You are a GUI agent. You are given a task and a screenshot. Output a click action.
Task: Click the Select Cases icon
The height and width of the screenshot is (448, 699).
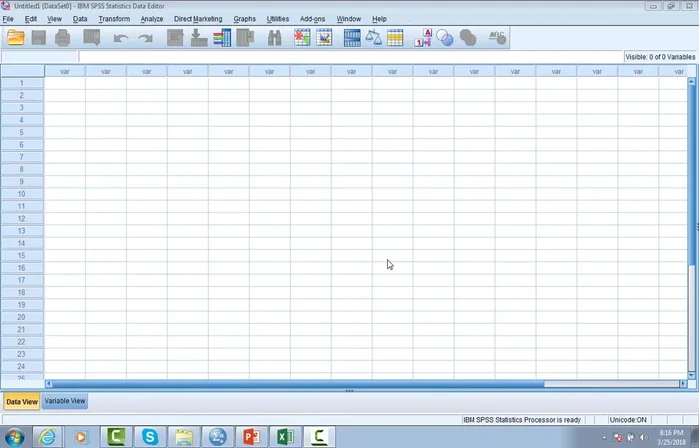point(395,38)
